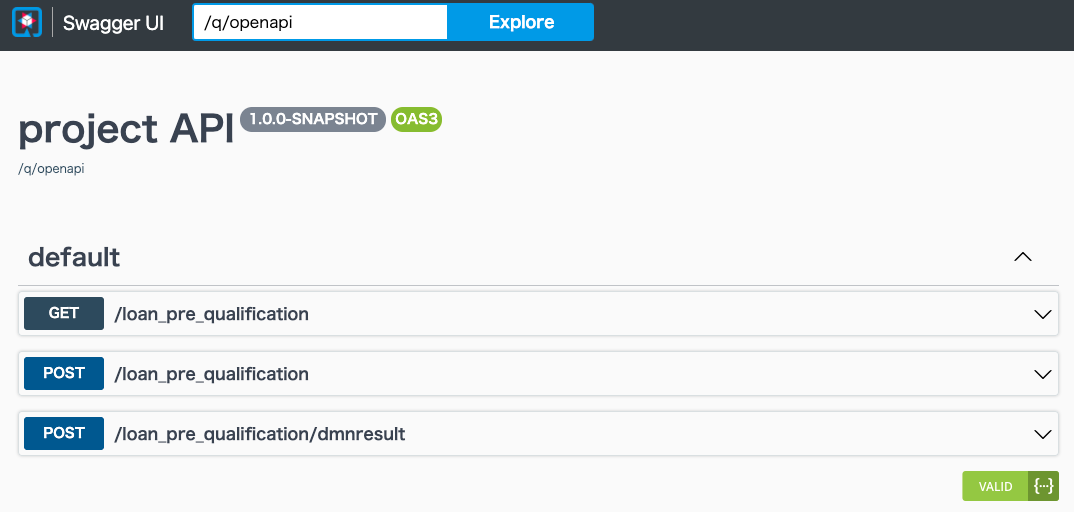The image size is (1074, 512).
Task: Expand the POST /loan_pre_qualification chevron arrow
Action: click(x=1042, y=374)
